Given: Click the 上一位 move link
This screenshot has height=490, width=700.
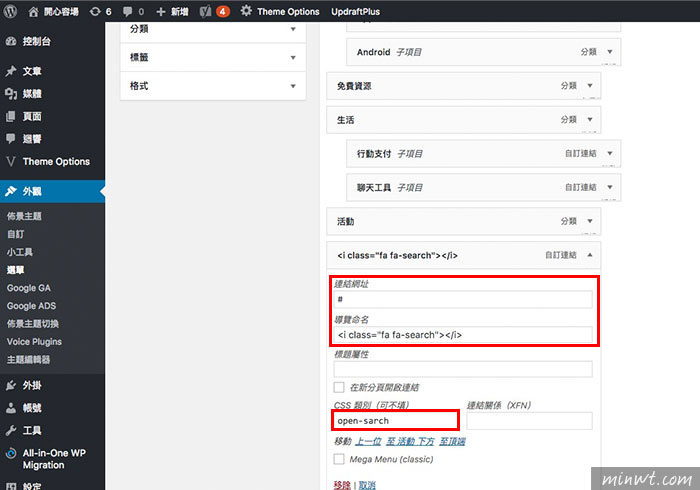Looking at the screenshot, I should click(368, 441).
